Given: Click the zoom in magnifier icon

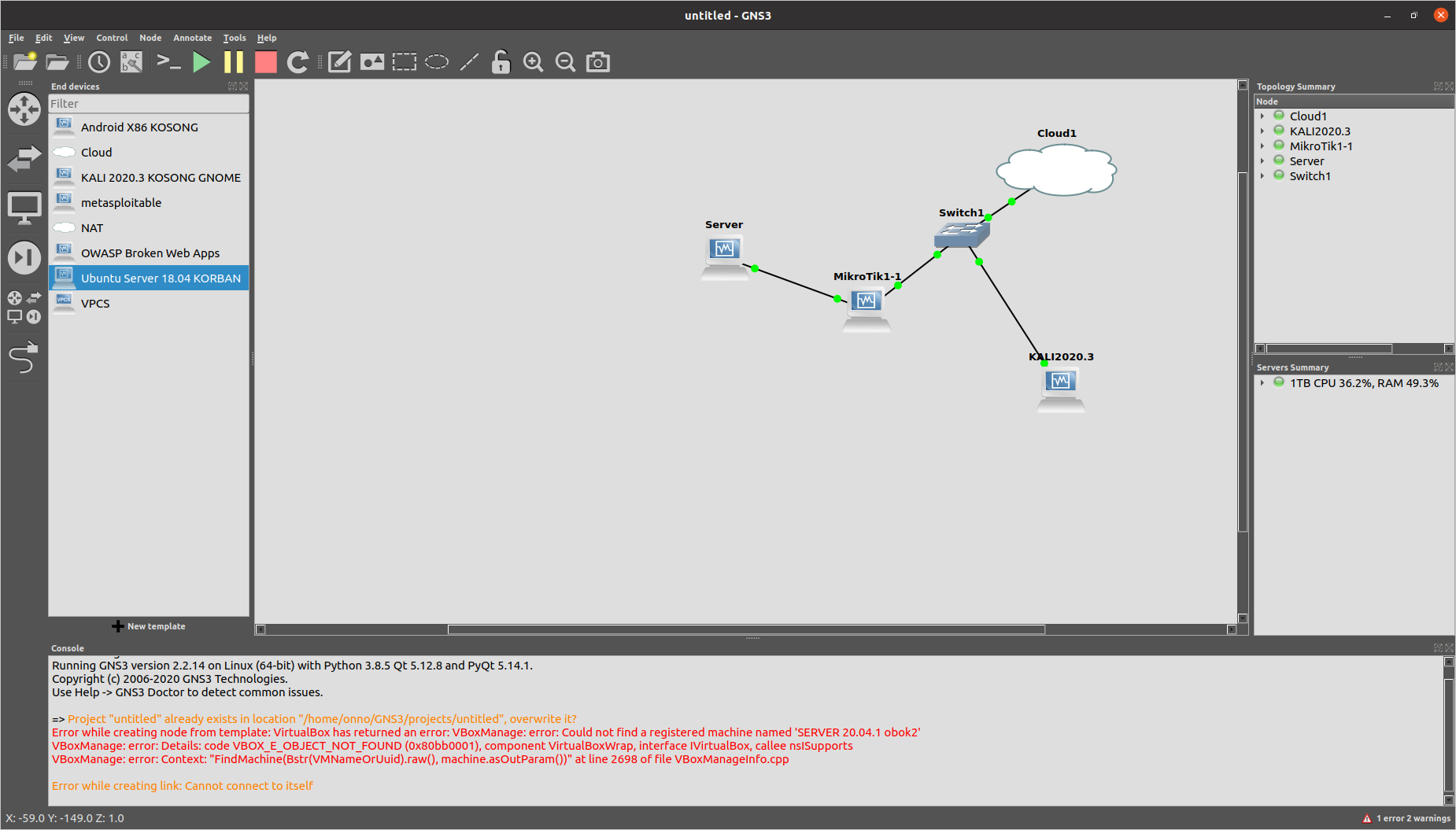Looking at the screenshot, I should point(534,62).
